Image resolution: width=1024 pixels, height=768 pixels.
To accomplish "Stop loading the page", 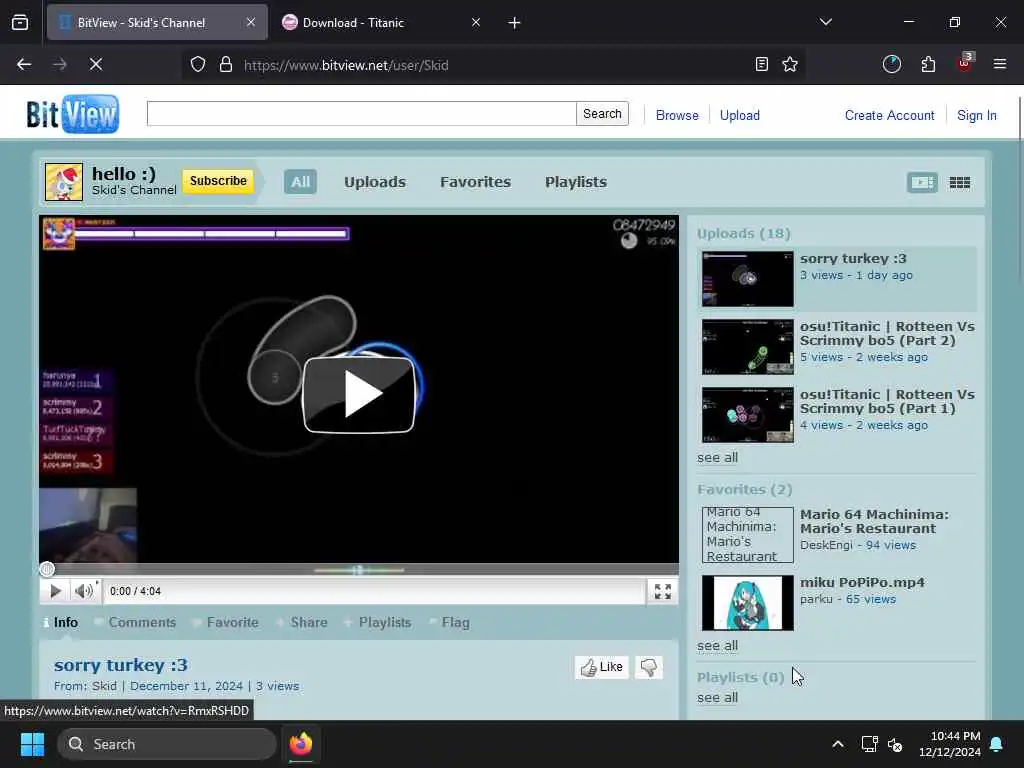I will tap(95, 64).
